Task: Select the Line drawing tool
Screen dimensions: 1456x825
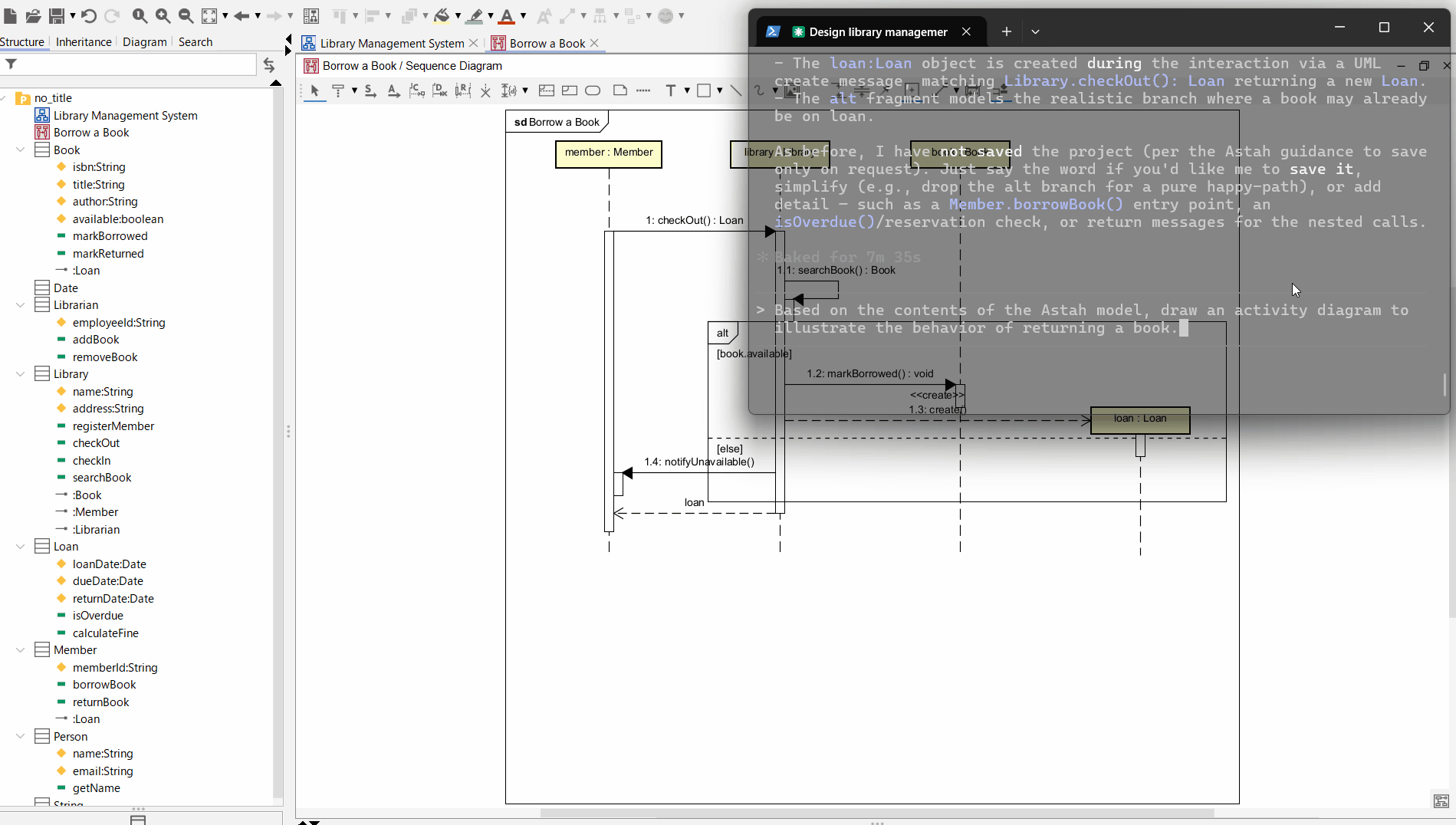Action: [x=736, y=90]
